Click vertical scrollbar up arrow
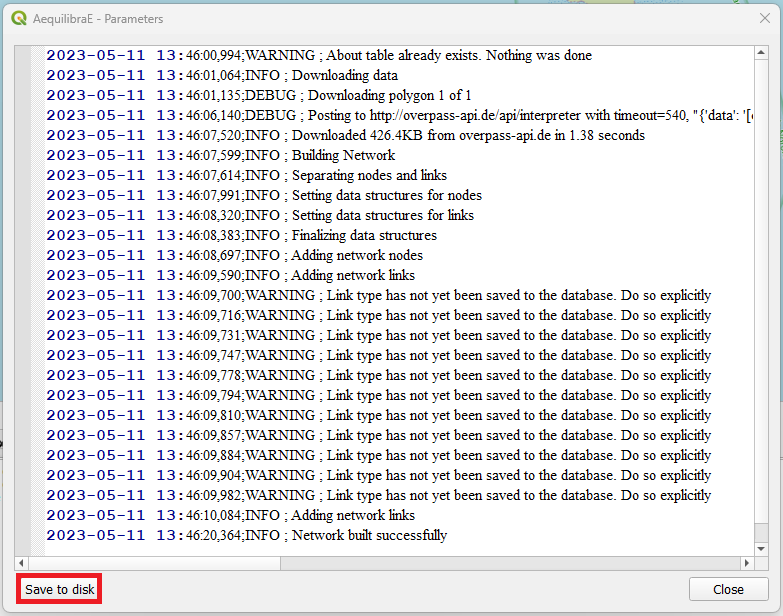Viewport: 783px width, 616px height. 762,53
